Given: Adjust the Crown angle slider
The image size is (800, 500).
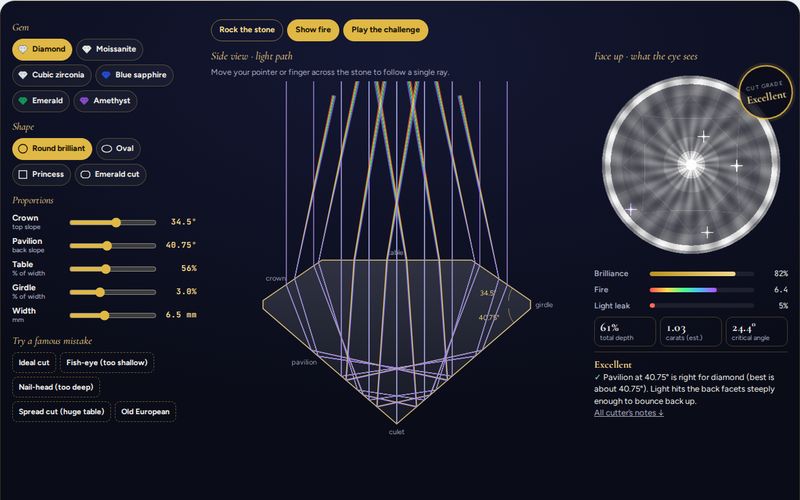Looking at the screenshot, I should pyautogui.click(x=113, y=222).
